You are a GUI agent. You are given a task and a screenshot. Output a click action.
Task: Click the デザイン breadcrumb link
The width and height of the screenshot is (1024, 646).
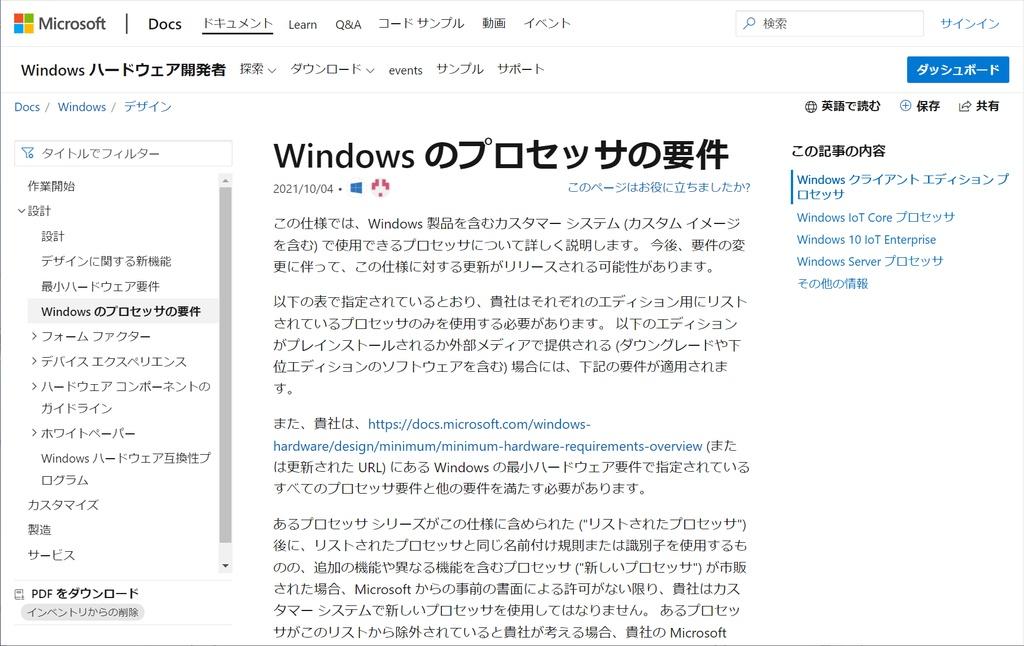[x=148, y=106]
